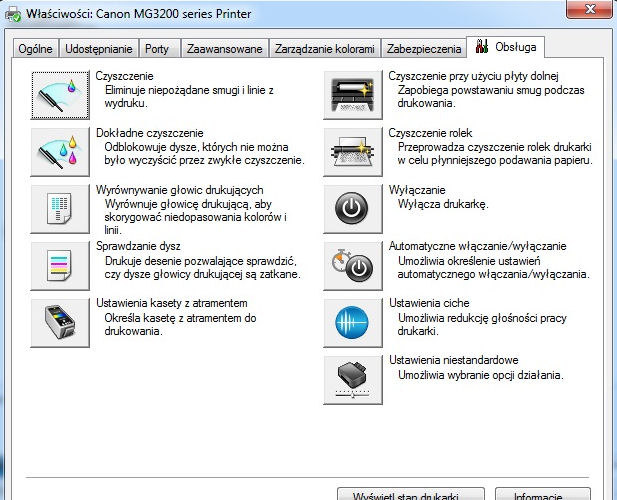Run the Dokładne czyszczenie deep cleaning icon
Image resolution: width=617 pixels, height=500 pixels.
pyautogui.click(x=60, y=152)
